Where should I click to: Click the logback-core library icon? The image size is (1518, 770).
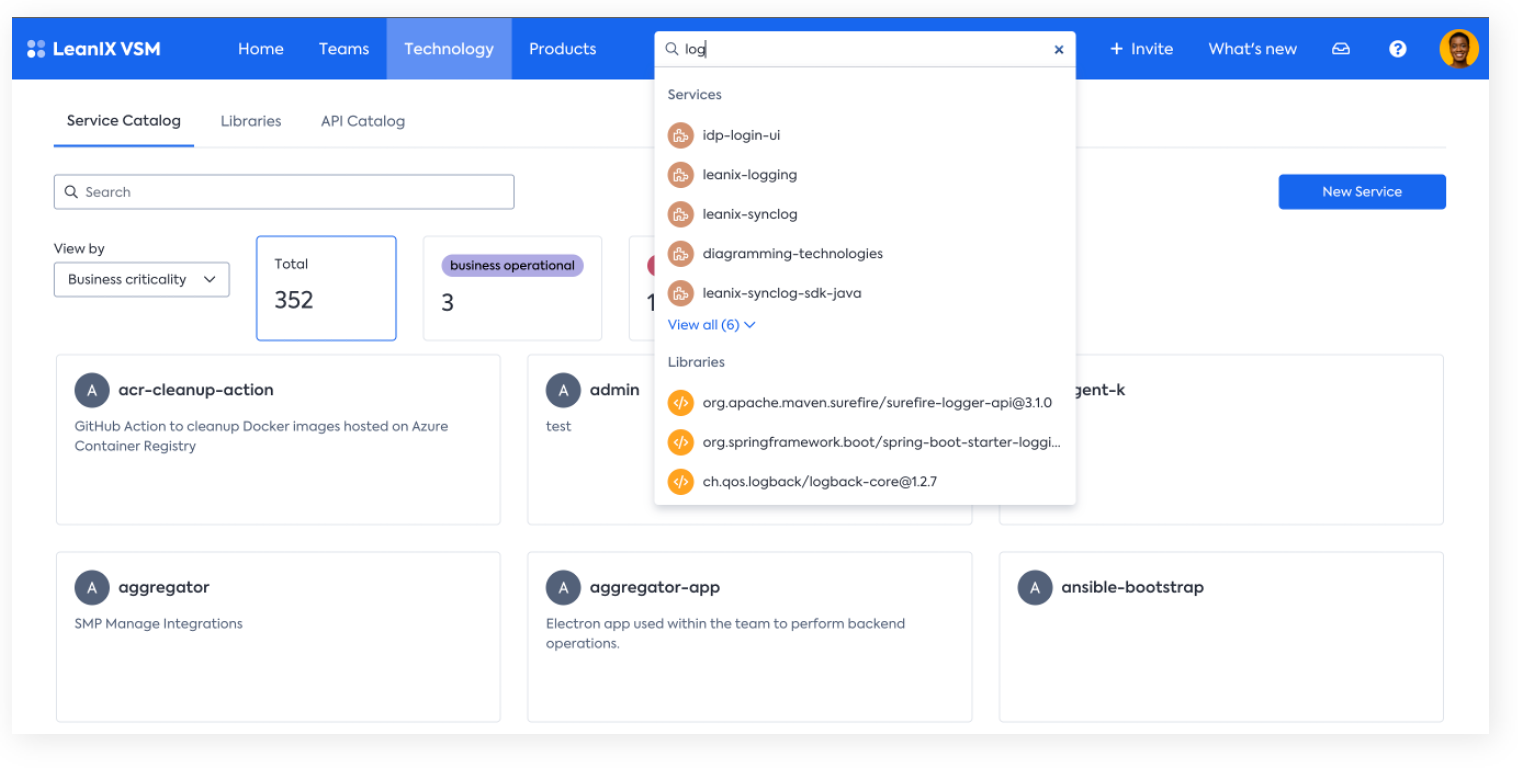(x=681, y=481)
